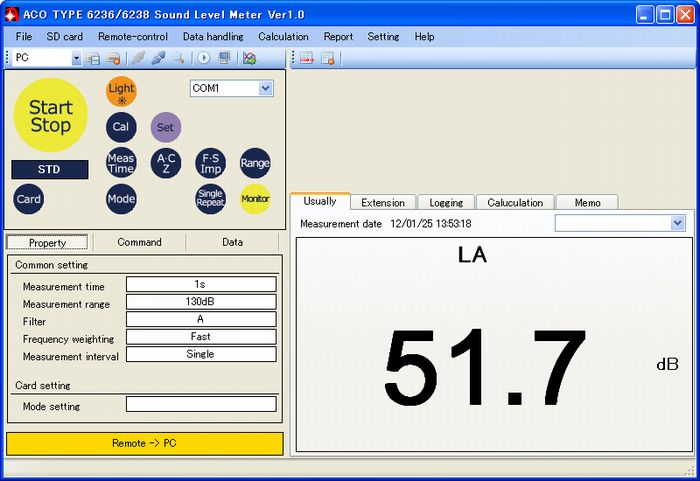Click the yellow Remote -> PC button

(x=145, y=443)
